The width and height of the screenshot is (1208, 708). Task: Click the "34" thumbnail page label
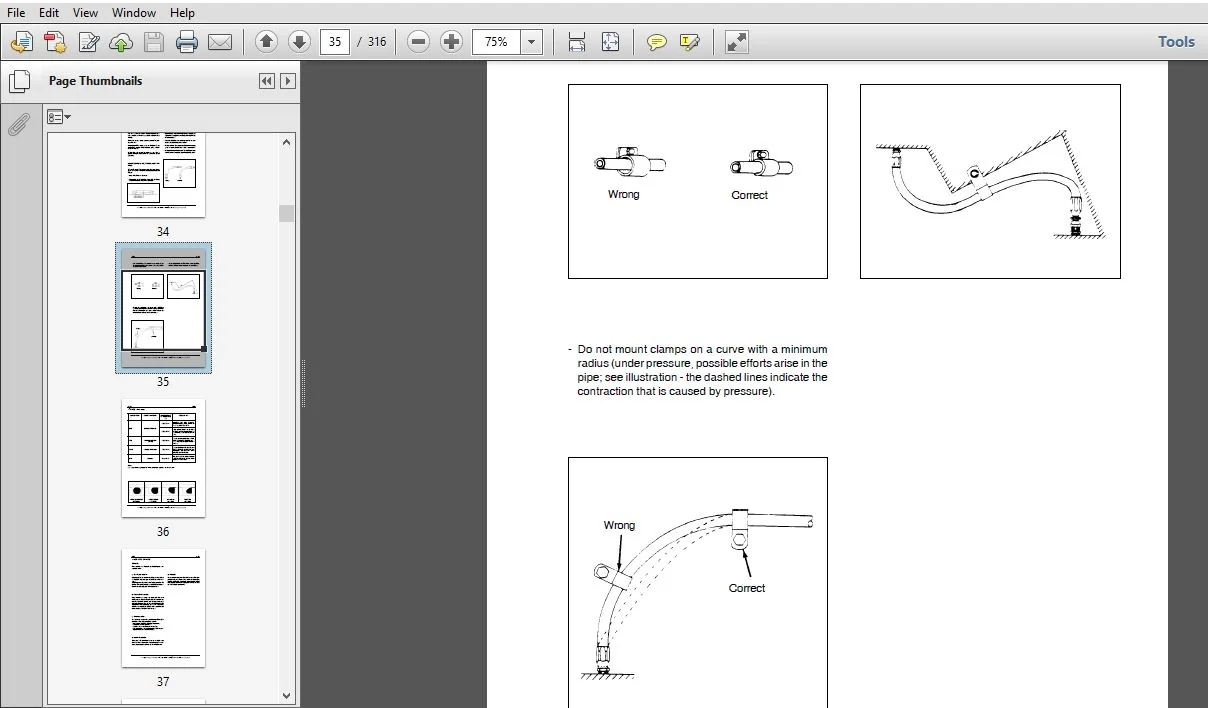163,232
